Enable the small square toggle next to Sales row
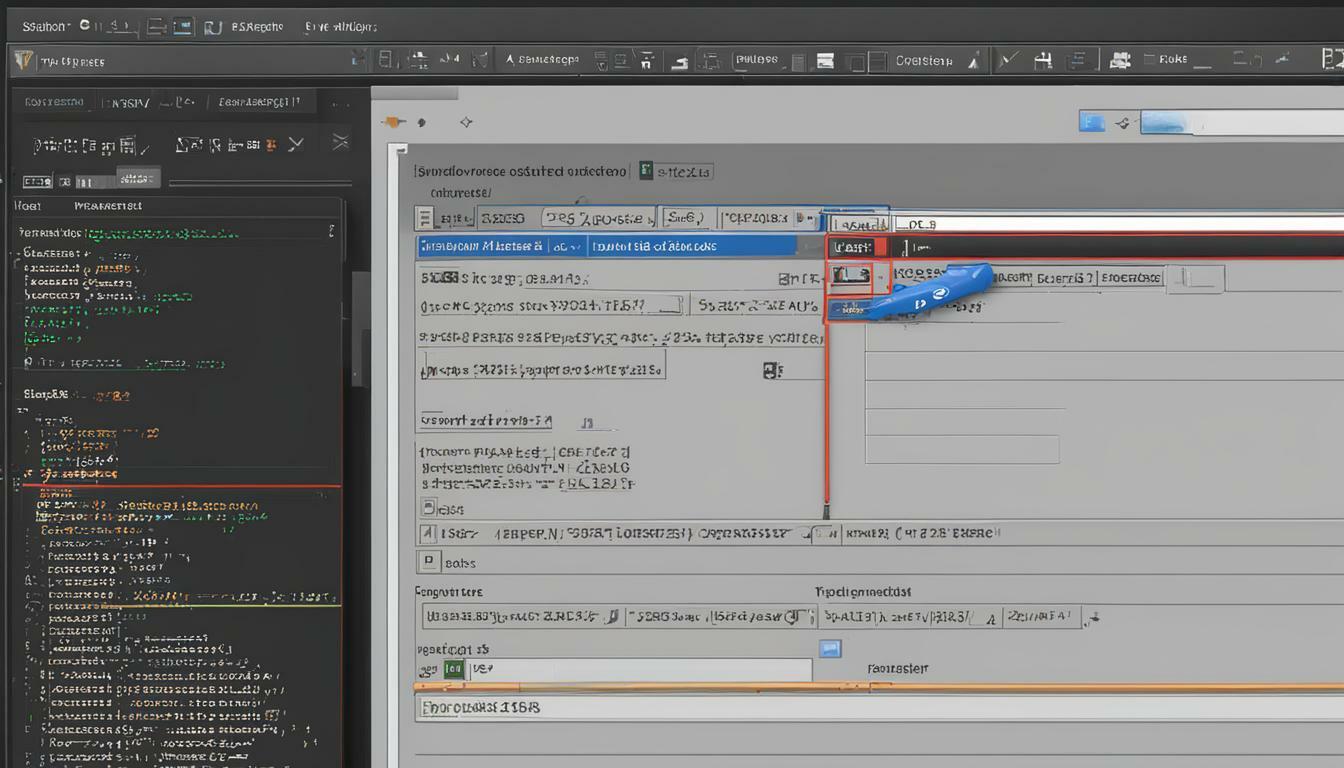The height and width of the screenshot is (768, 1344). pyautogui.click(x=430, y=562)
